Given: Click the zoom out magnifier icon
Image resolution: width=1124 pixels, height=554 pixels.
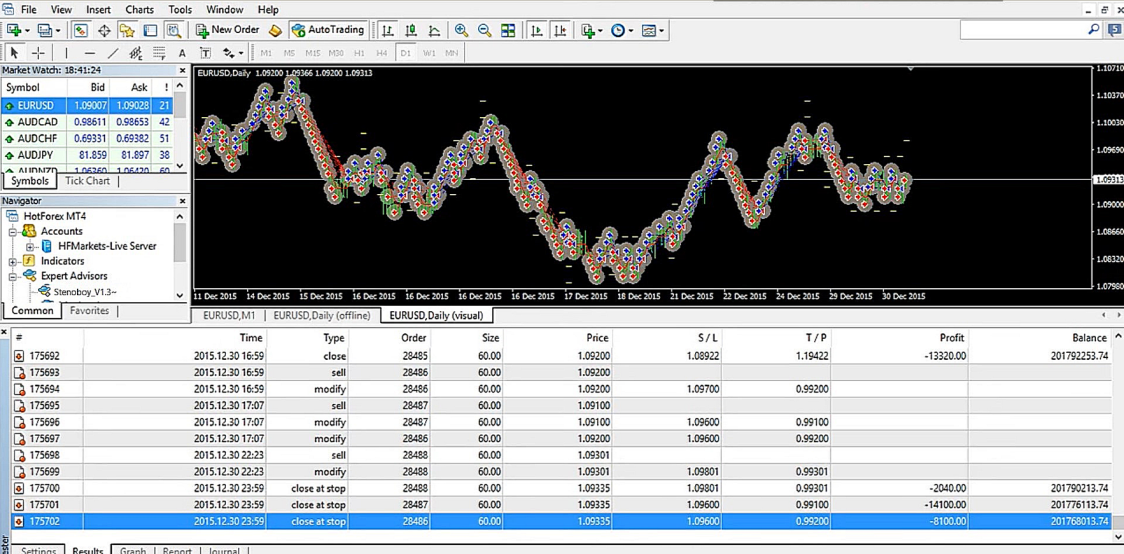Looking at the screenshot, I should (x=484, y=31).
